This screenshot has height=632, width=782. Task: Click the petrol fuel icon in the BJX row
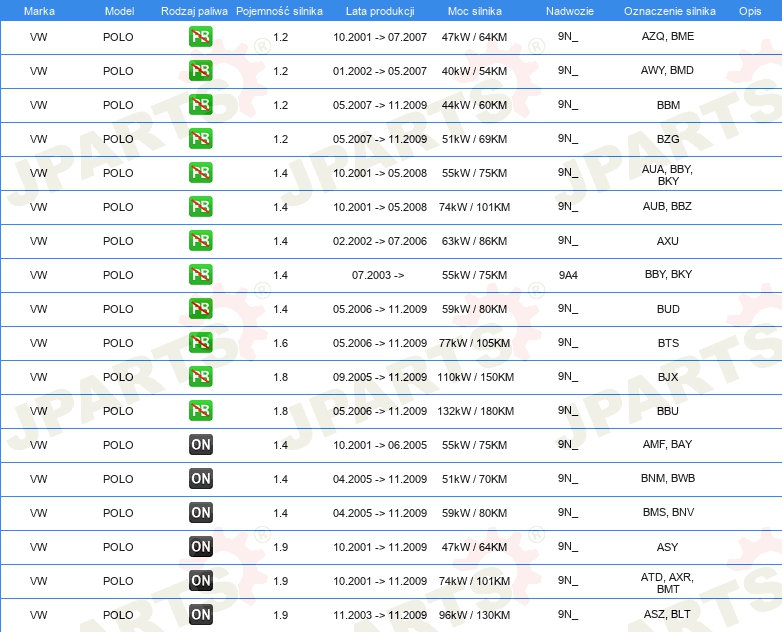(x=200, y=377)
